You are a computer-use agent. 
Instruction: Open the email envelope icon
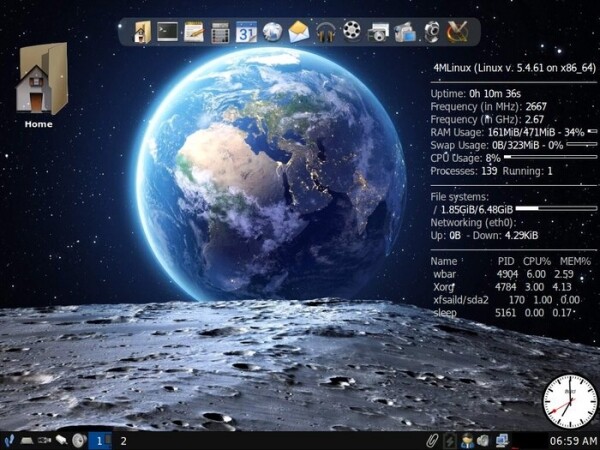pos(298,32)
